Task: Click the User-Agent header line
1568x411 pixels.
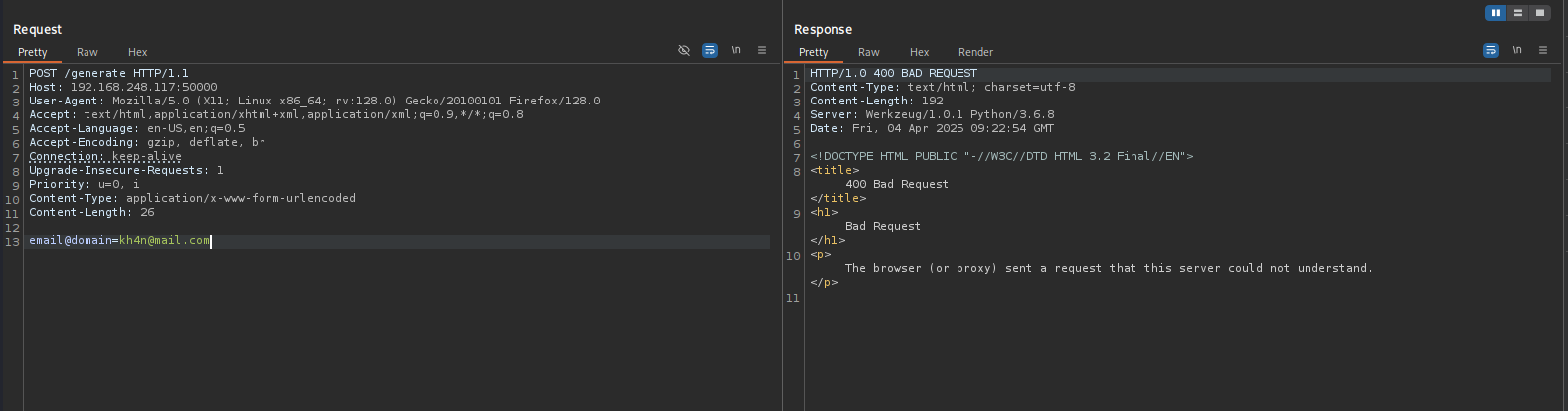Action: click(314, 101)
